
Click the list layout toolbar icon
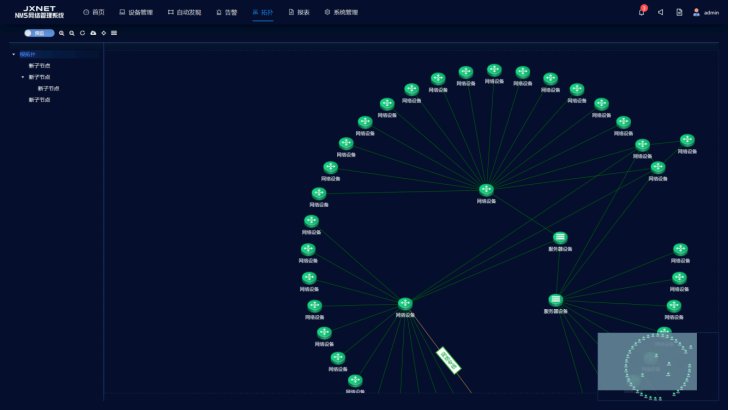114,33
